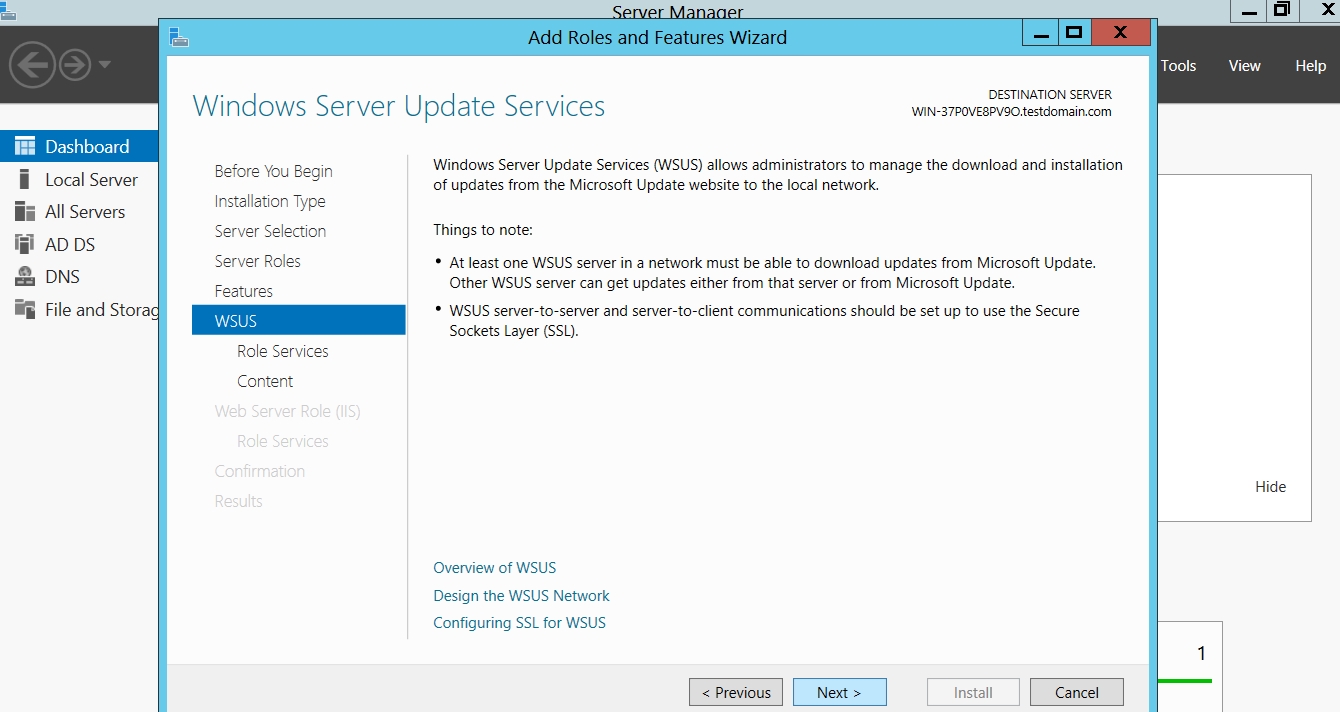
Task: Select the Local Server icon
Action: pyautogui.click(x=25, y=180)
